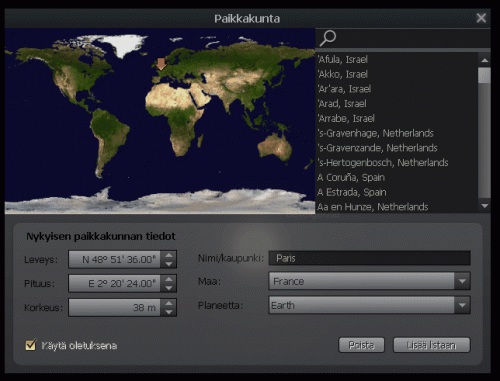500x381 pixels.
Task: Click the city list scroll down arrow
Action: click(x=484, y=206)
